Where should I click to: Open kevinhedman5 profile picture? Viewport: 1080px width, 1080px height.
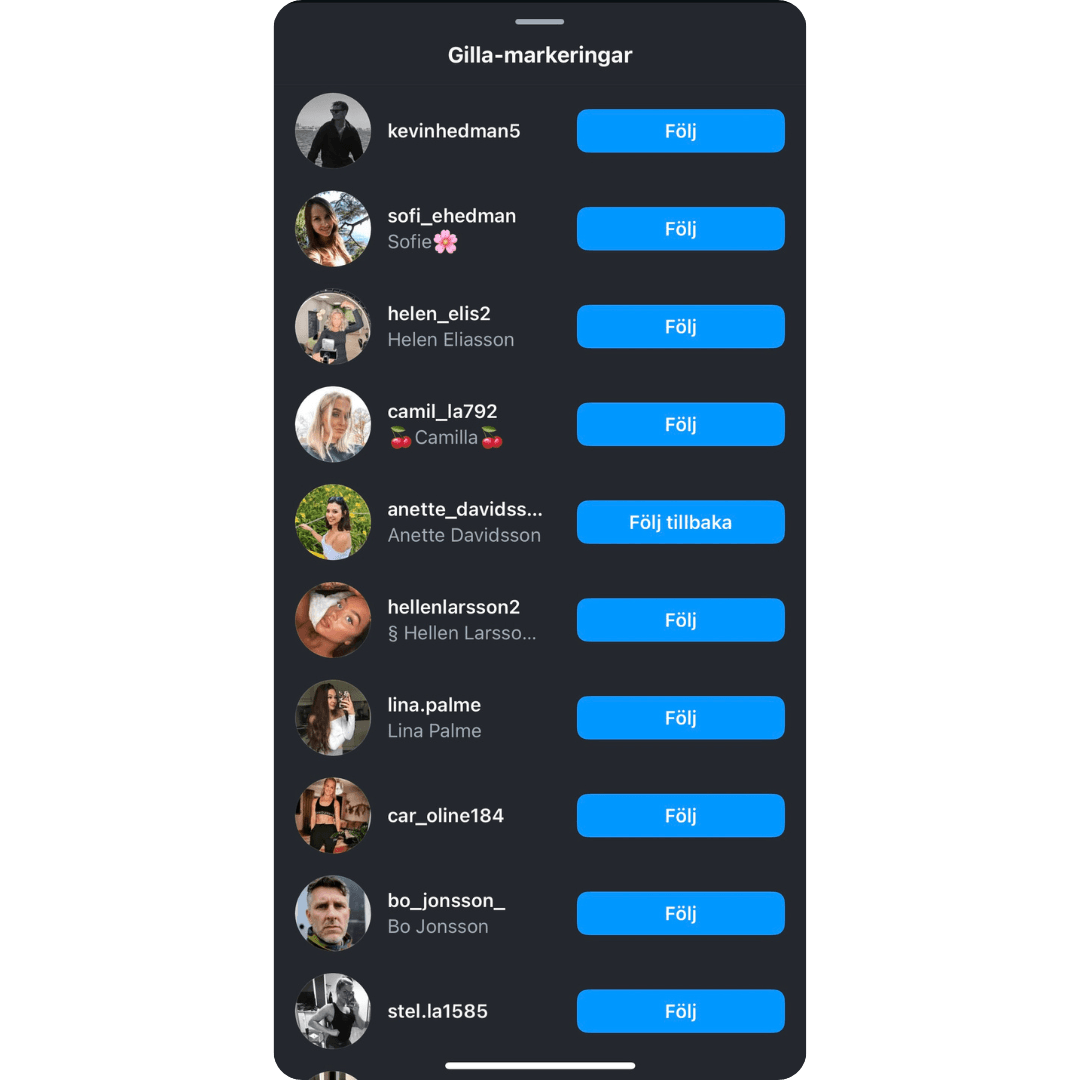(x=333, y=131)
